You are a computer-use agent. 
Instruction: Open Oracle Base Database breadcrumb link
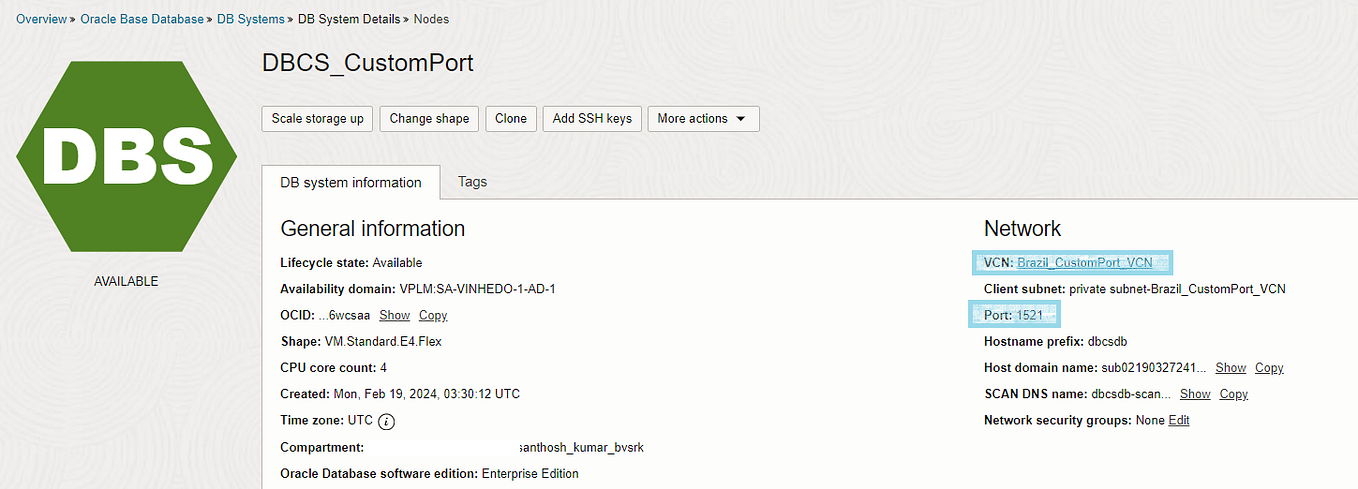(141, 19)
